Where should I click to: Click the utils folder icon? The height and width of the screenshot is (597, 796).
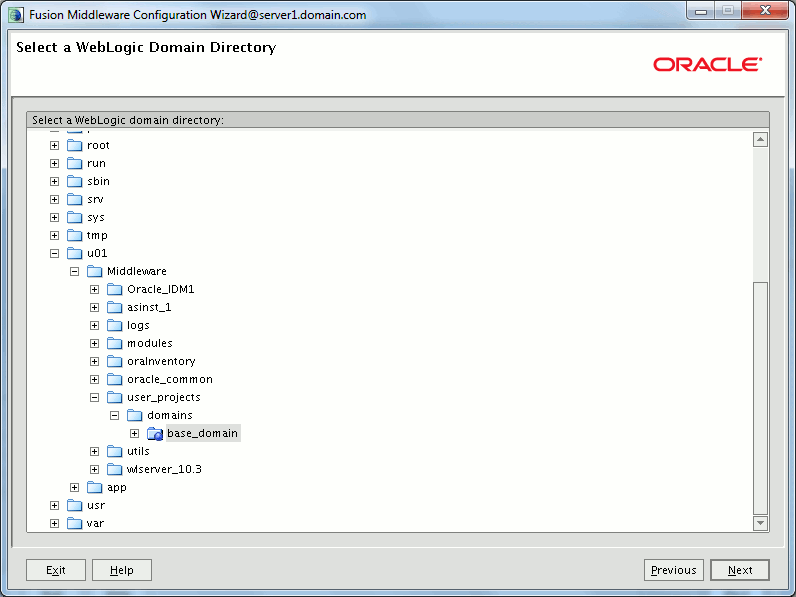[x=115, y=451]
